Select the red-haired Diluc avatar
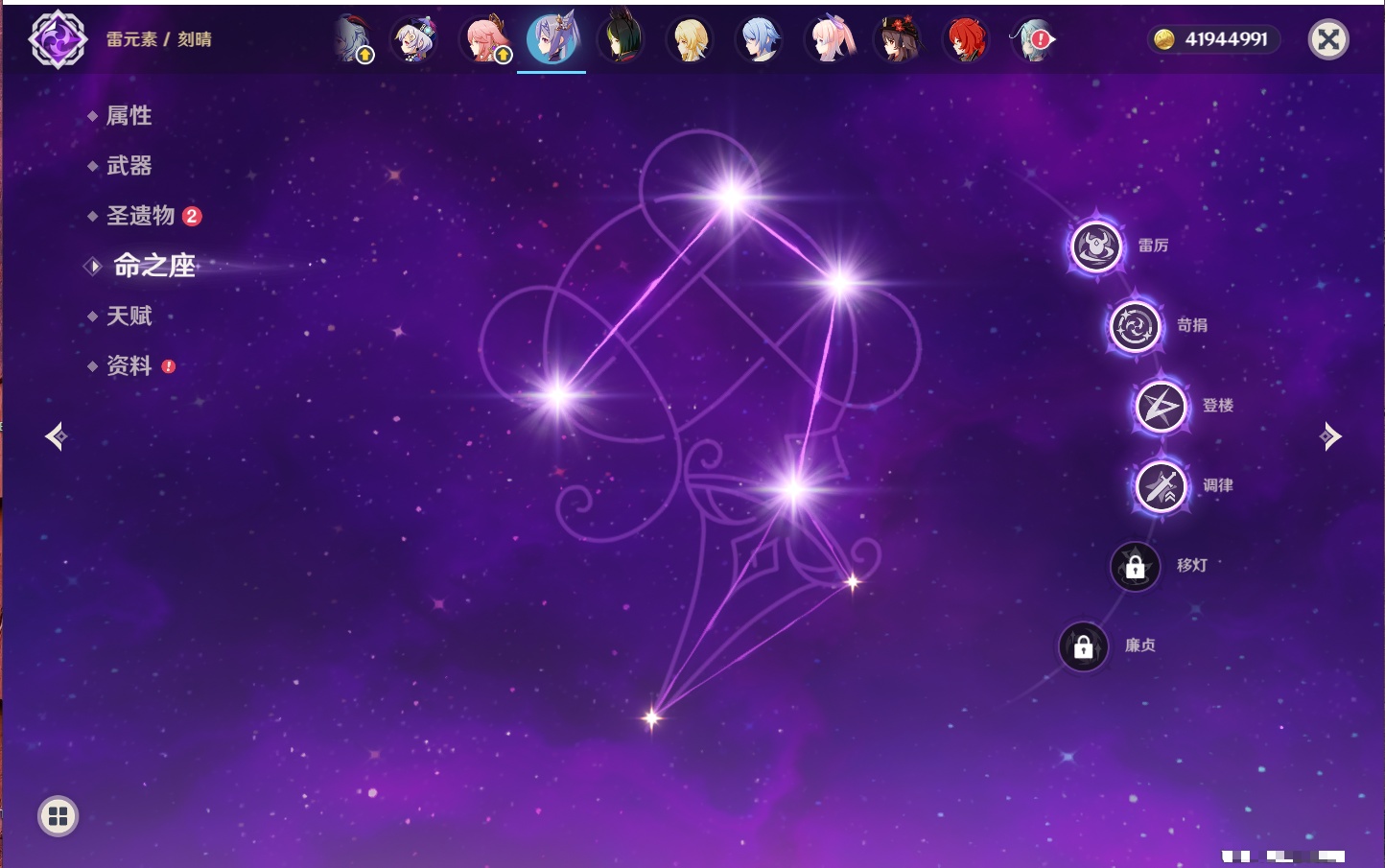Image resolution: width=1385 pixels, height=868 pixels. coord(966,40)
